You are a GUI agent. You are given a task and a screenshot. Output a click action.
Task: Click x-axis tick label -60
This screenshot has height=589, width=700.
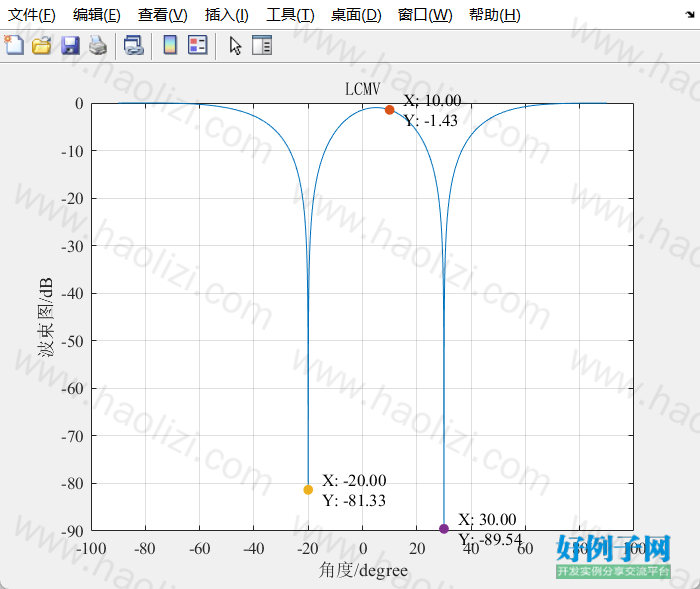click(x=200, y=548)
